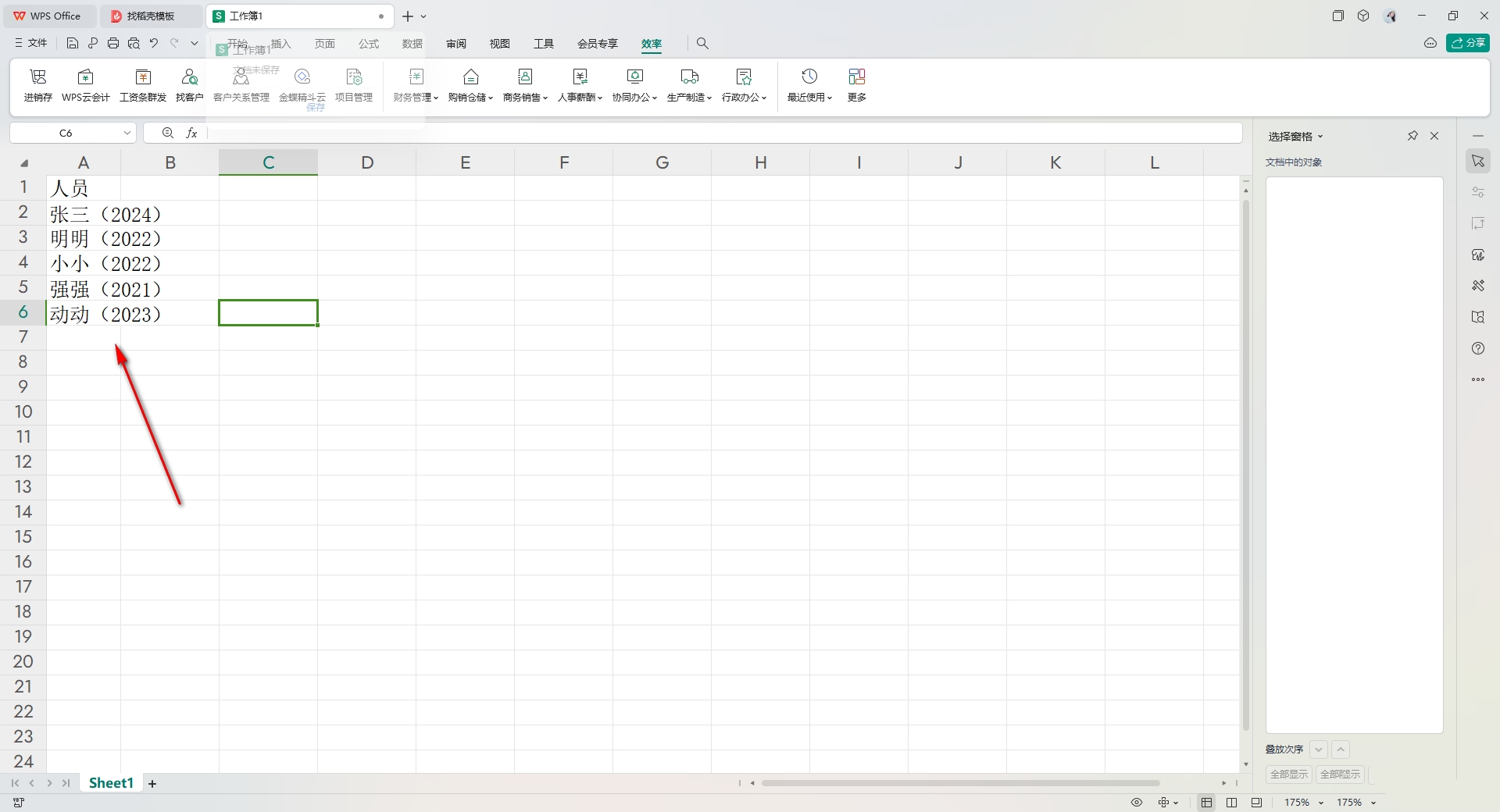Viewport: 1500px width, 812px height.
Task: Open the cloud sync icon near Share
Action: coord(1430,43)
